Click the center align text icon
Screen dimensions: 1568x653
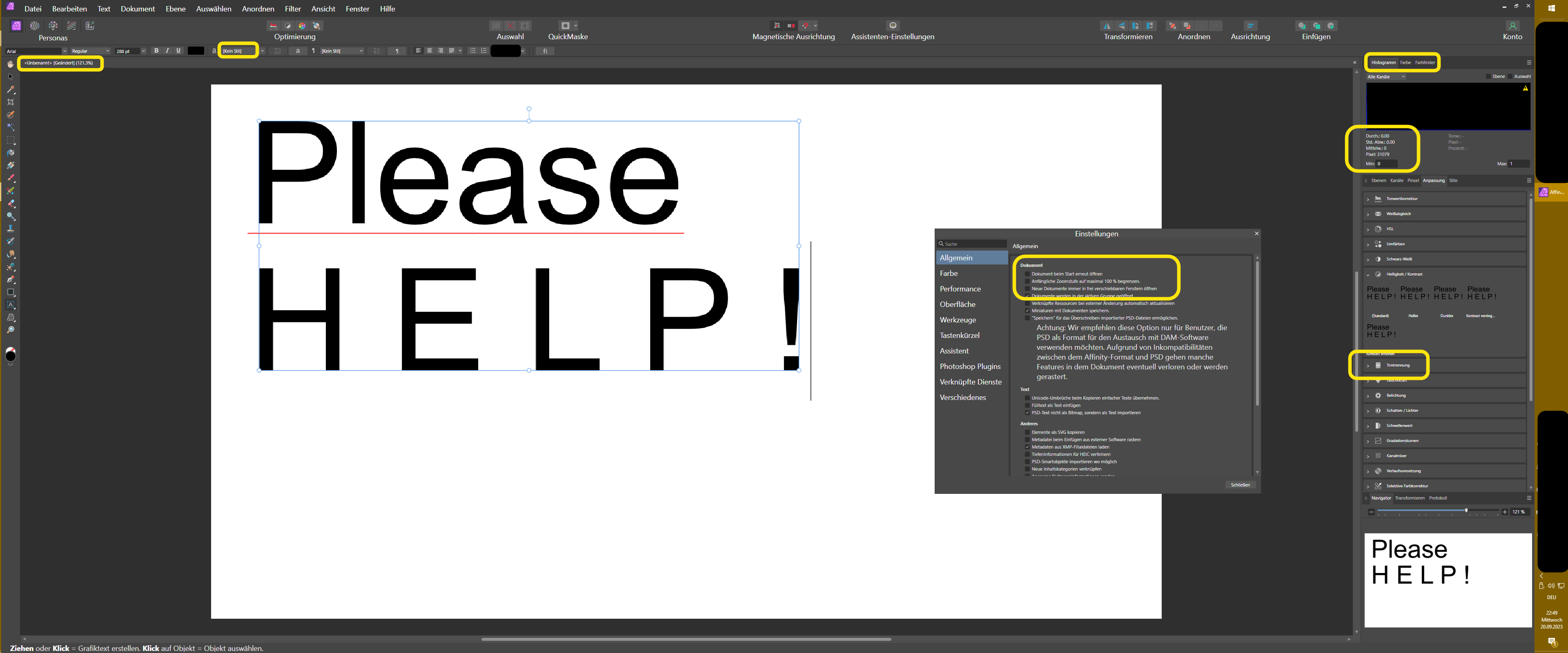point(429,51)
